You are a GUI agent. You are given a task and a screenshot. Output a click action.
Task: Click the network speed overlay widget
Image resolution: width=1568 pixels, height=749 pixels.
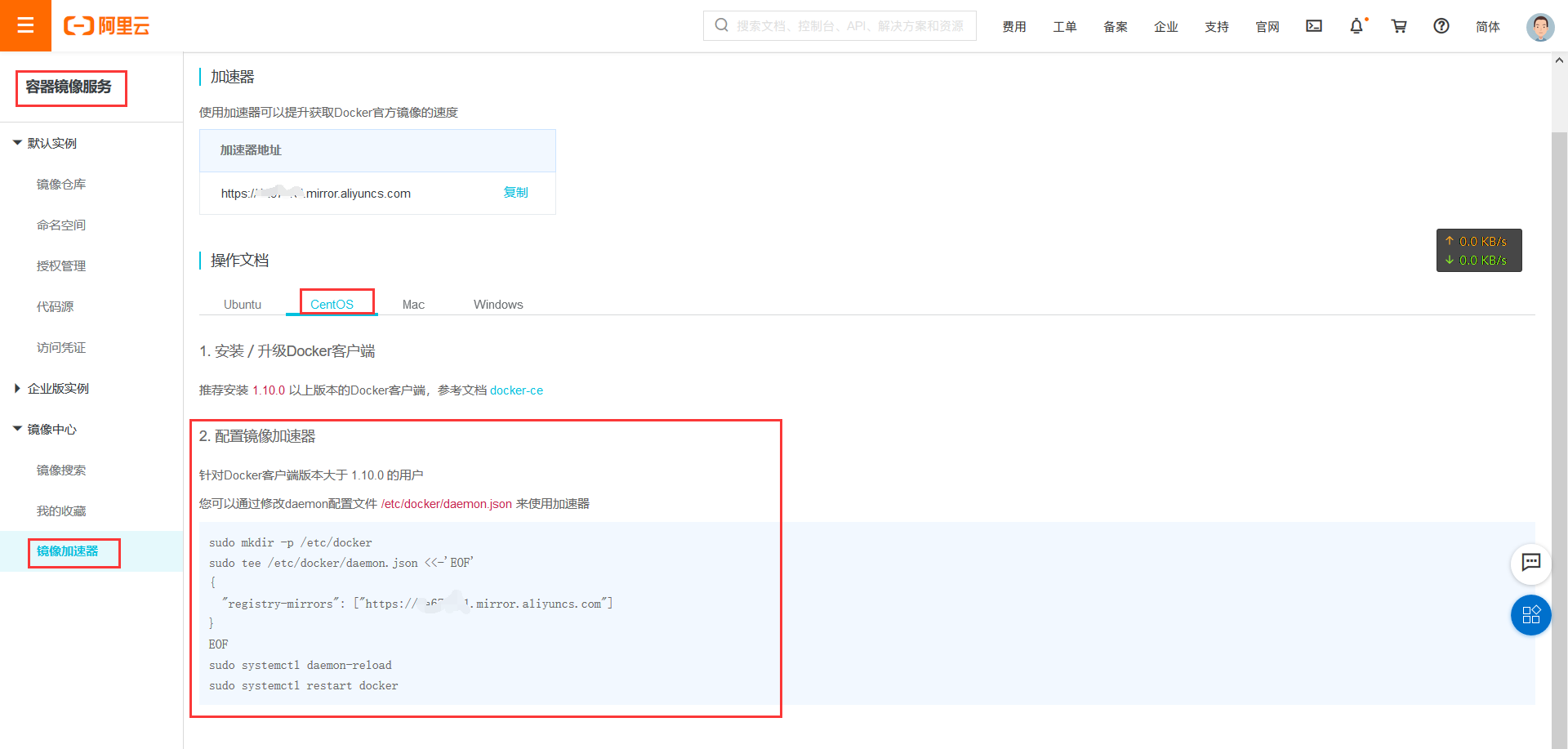(1479, 251)
